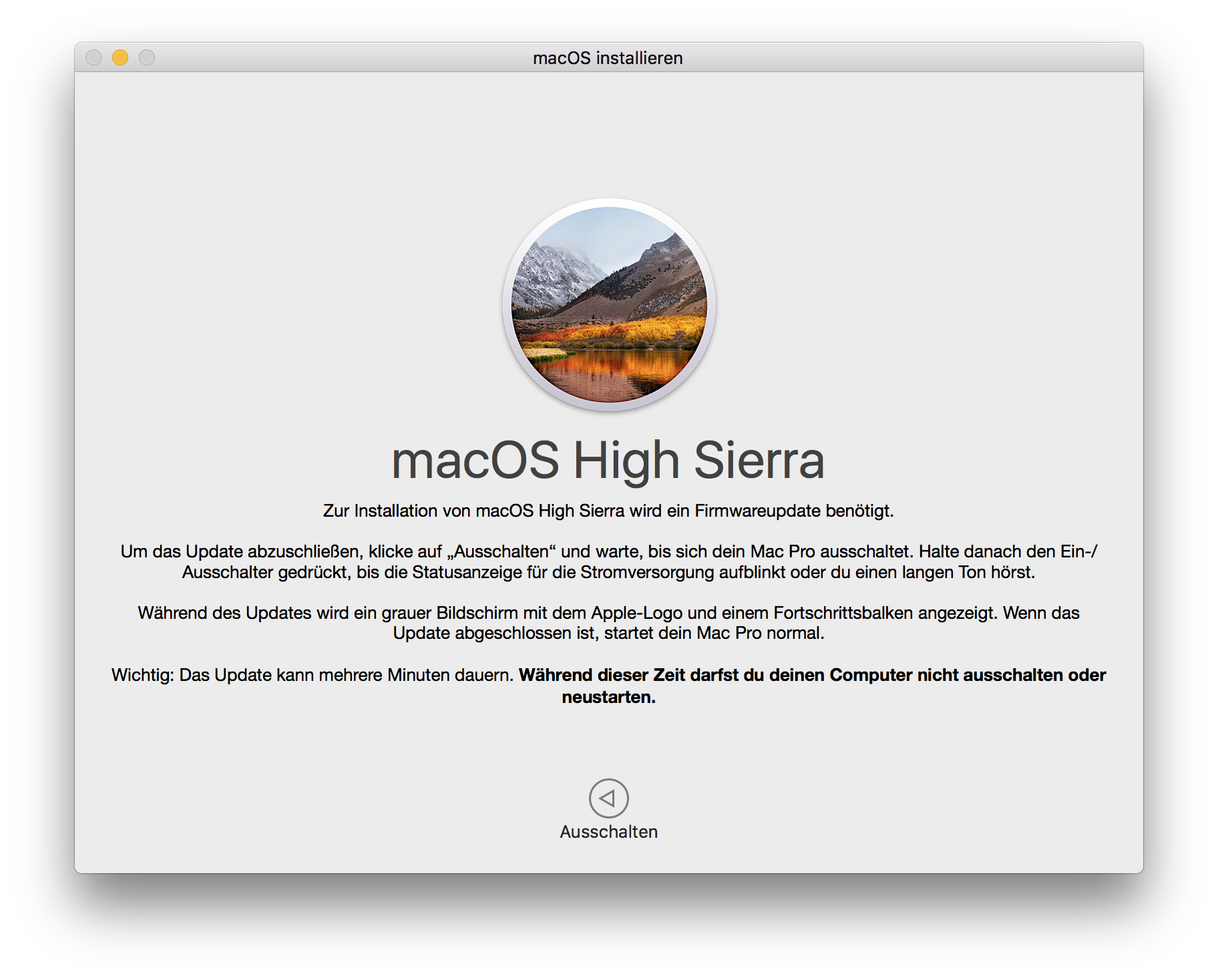Minimize the window with the yellow button
This screenshot has height=980, width=1218.
pos(120,57)
